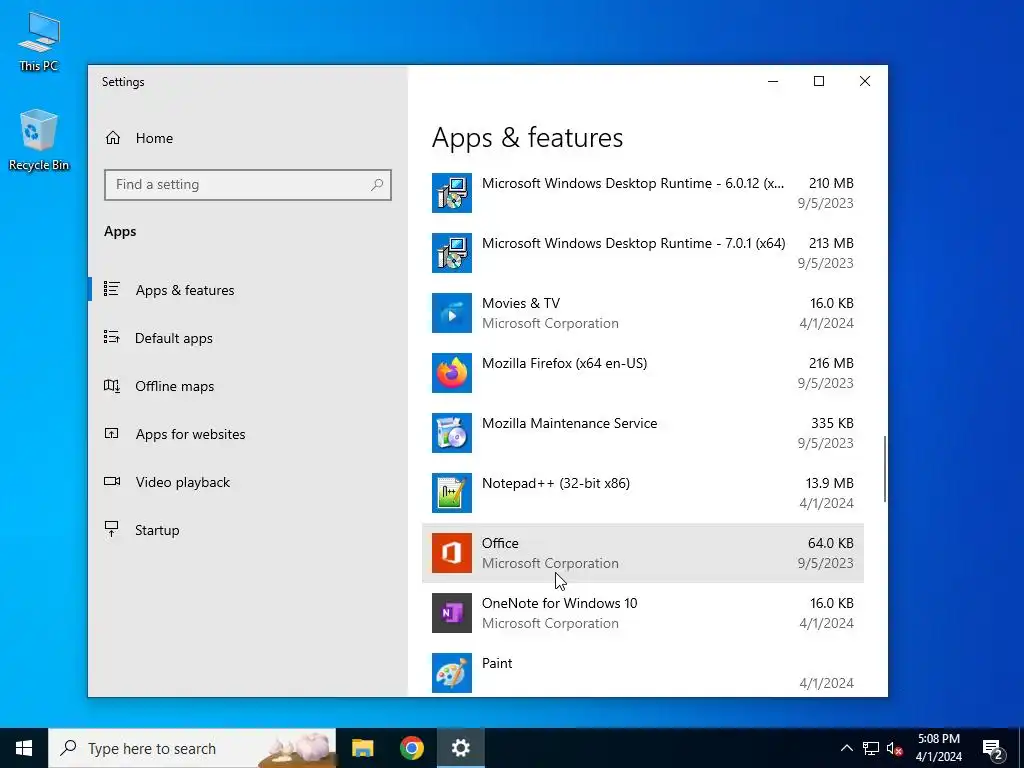Click the Paint palette icon
Screen dimensions: 1024x768
tap(452, 673)
